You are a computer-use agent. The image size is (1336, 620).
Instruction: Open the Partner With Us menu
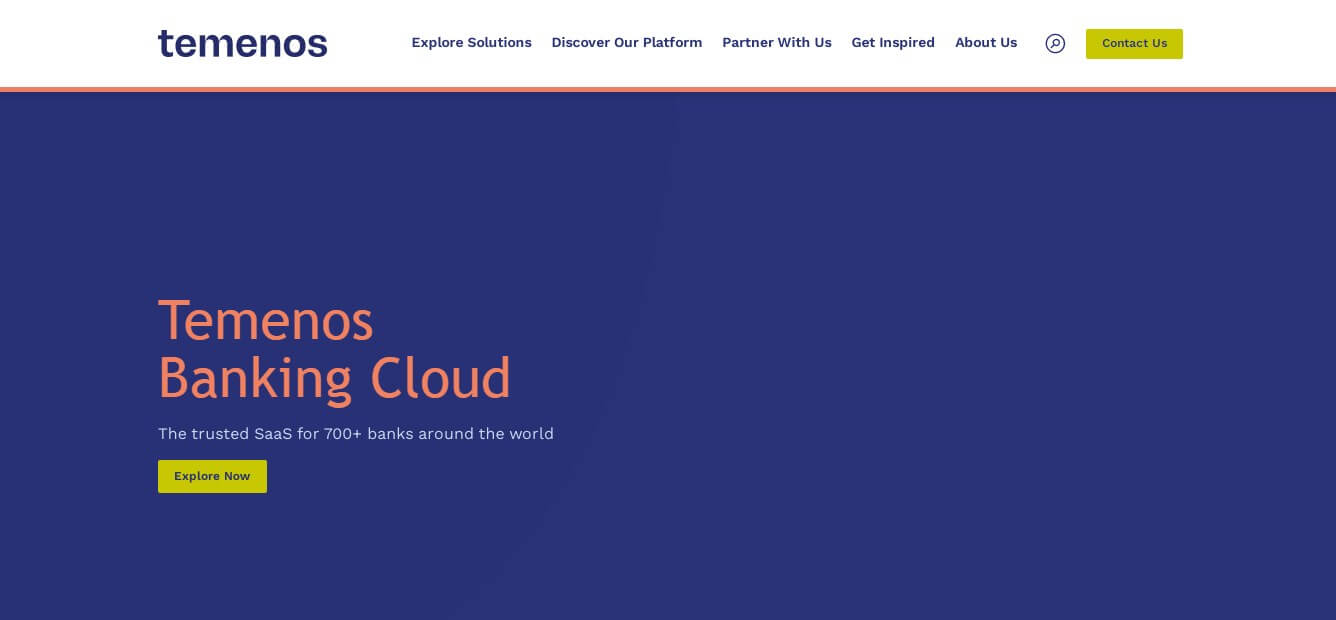(777, 43)
